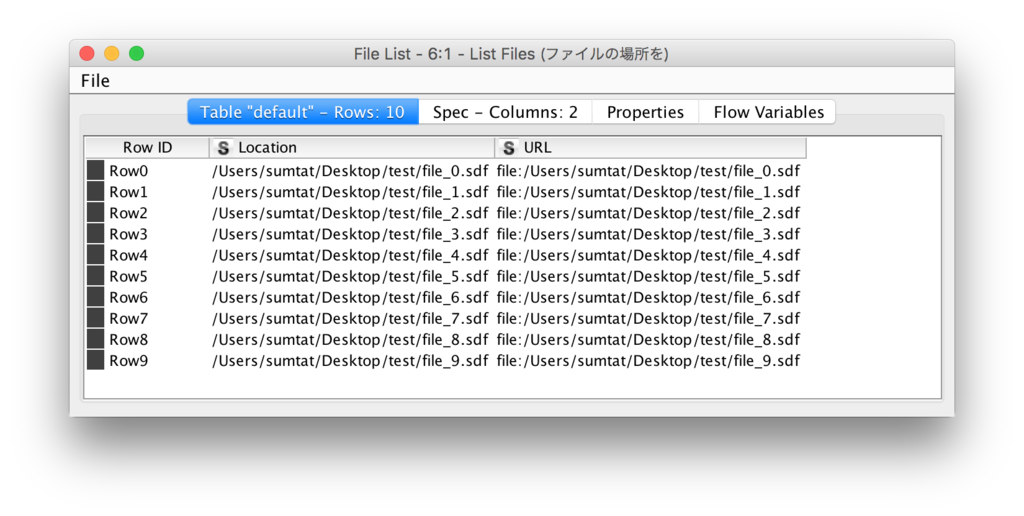The image size is (1024, 516).
Task: Select the Row3 row ID cell
Action: pos(148,234)
